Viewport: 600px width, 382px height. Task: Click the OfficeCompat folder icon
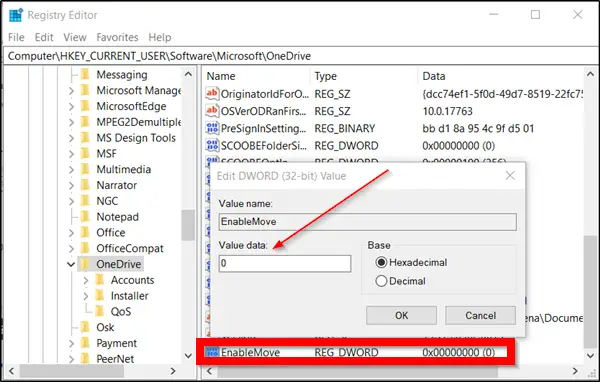85,248
